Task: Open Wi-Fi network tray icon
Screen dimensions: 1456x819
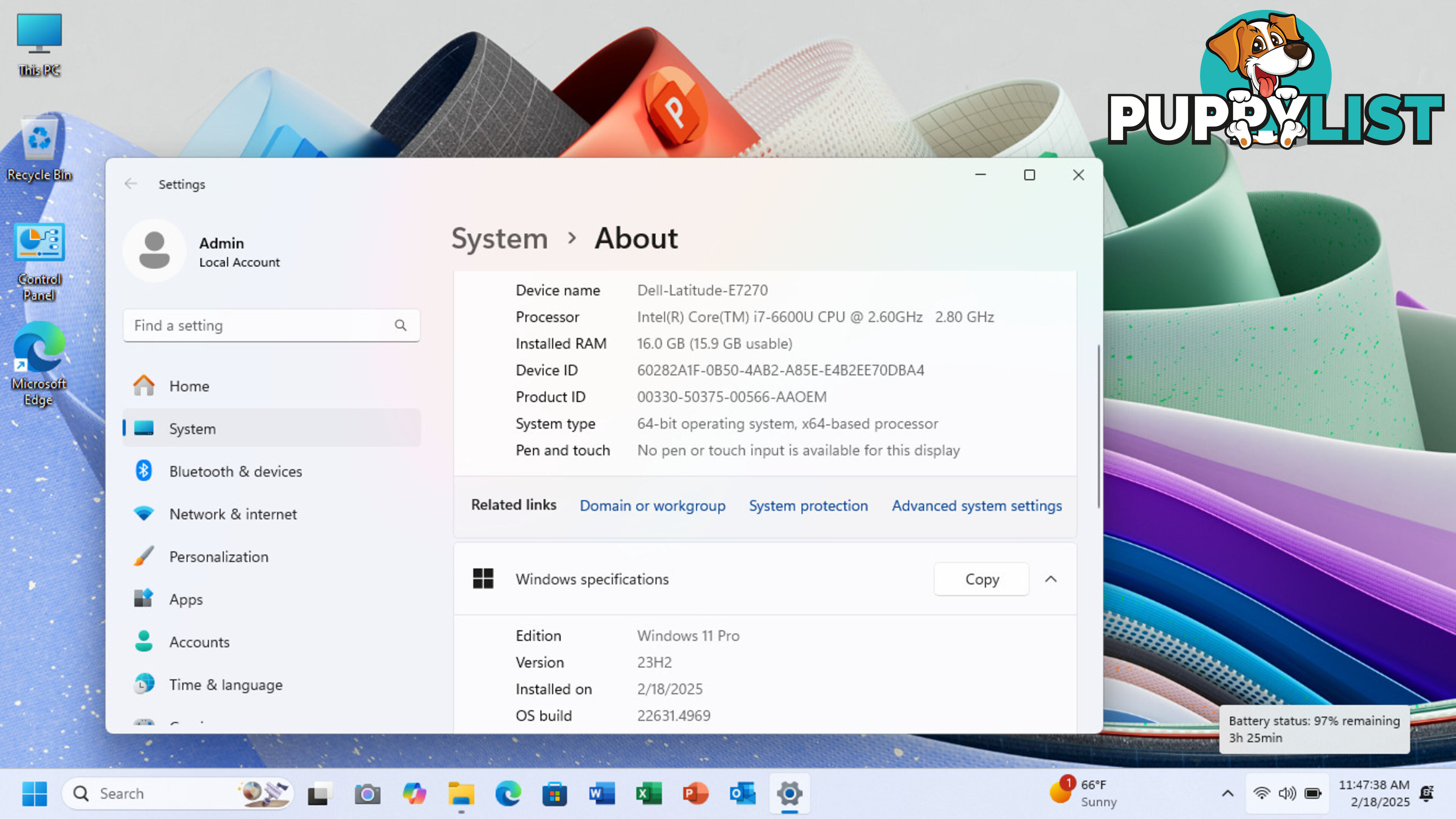Action: click(1261, 793)
